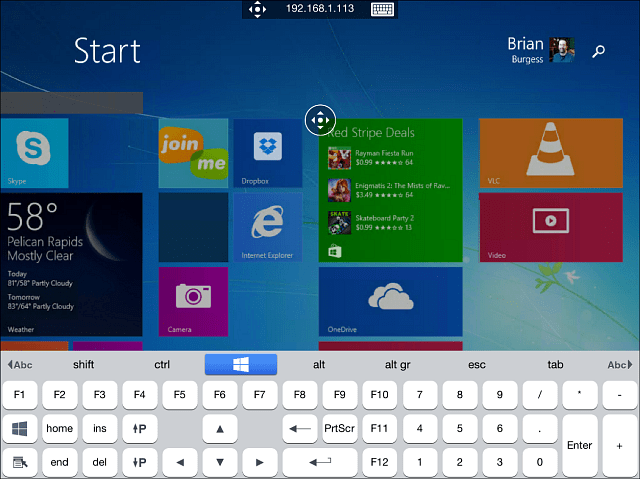Tap the down arrow key
Viewport: 640px width, 479px height.
(220, 462)
